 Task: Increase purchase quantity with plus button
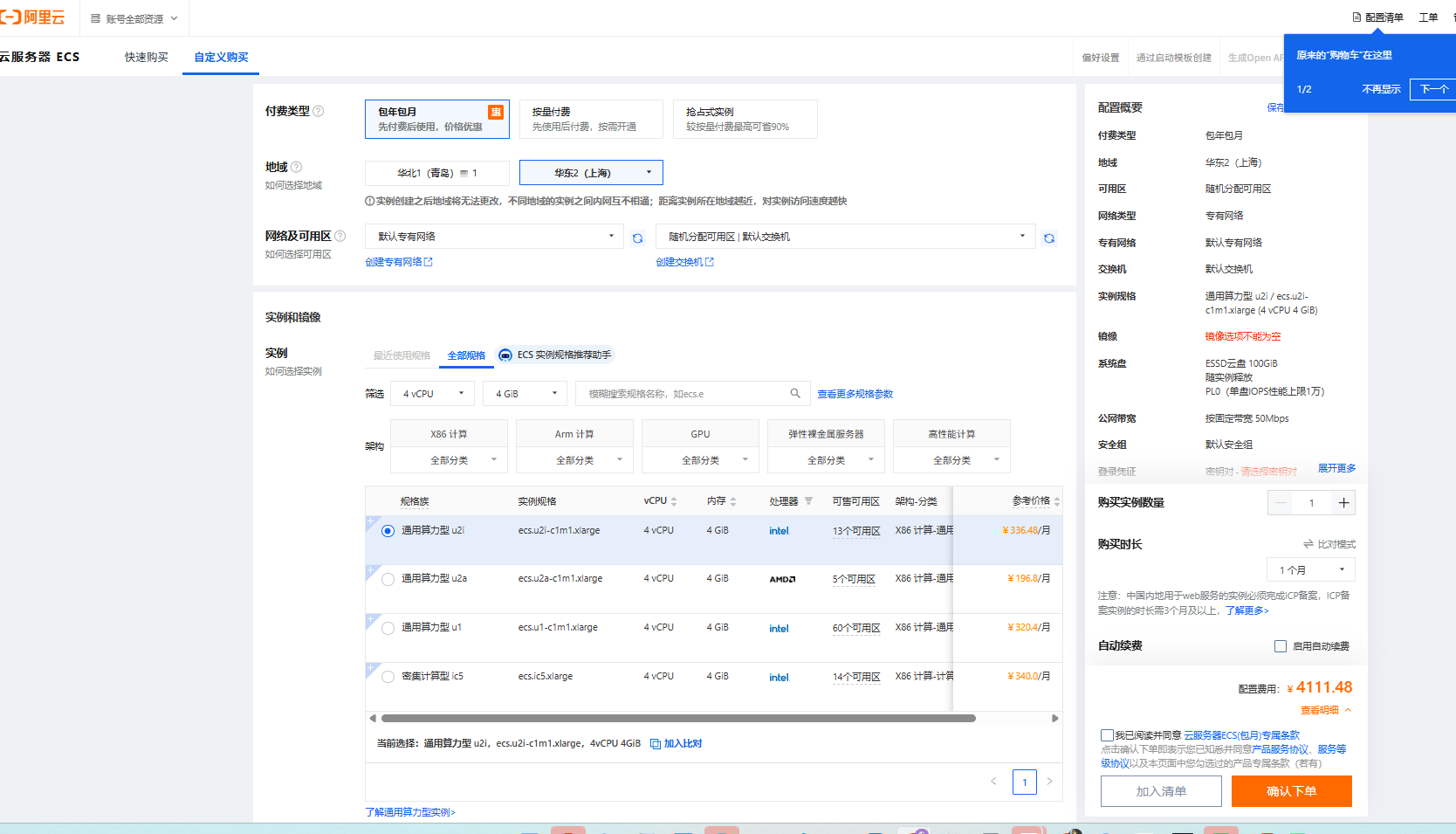1343,503
